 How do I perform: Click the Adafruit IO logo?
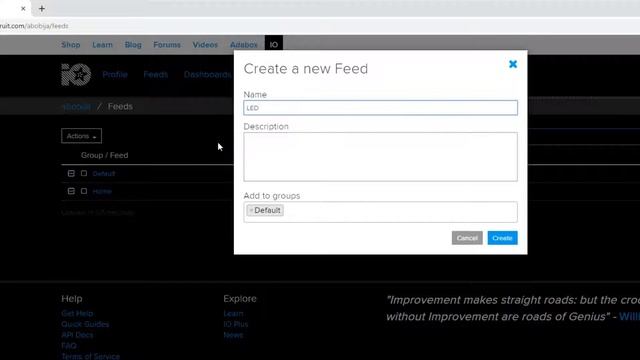(x=76, y=75)
